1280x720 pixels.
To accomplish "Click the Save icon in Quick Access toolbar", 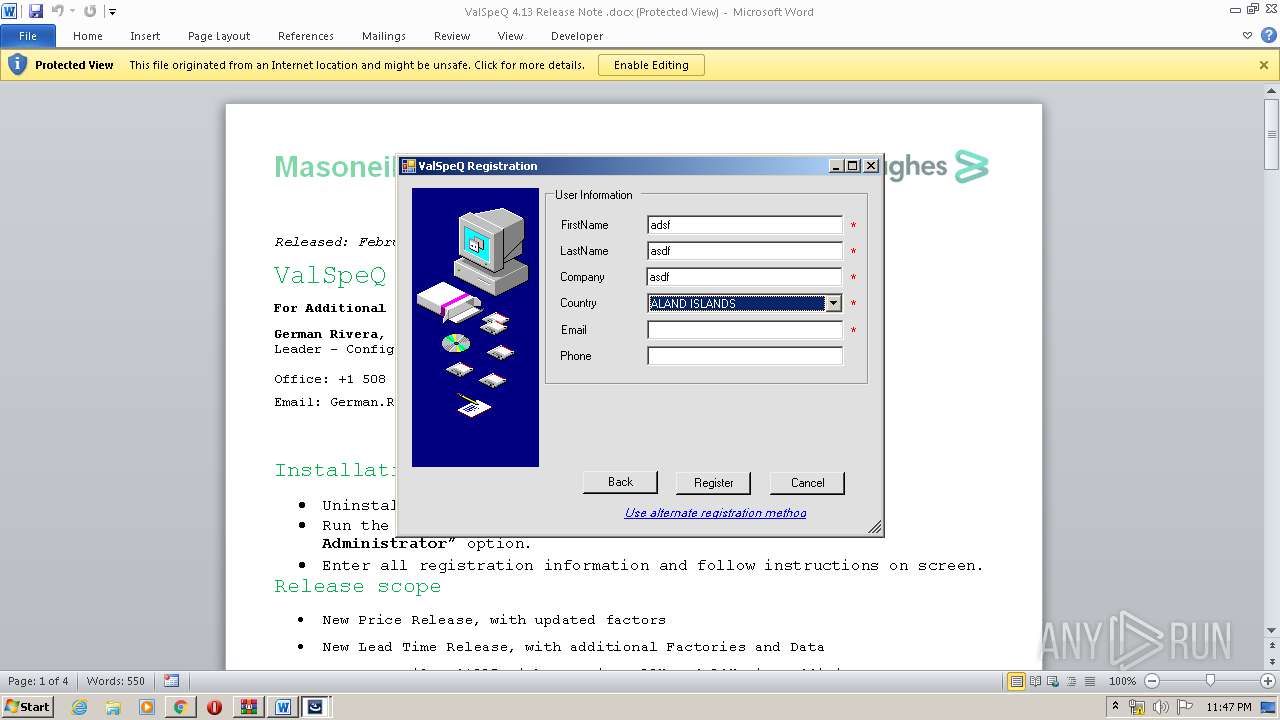I will [x=36, y=11].
